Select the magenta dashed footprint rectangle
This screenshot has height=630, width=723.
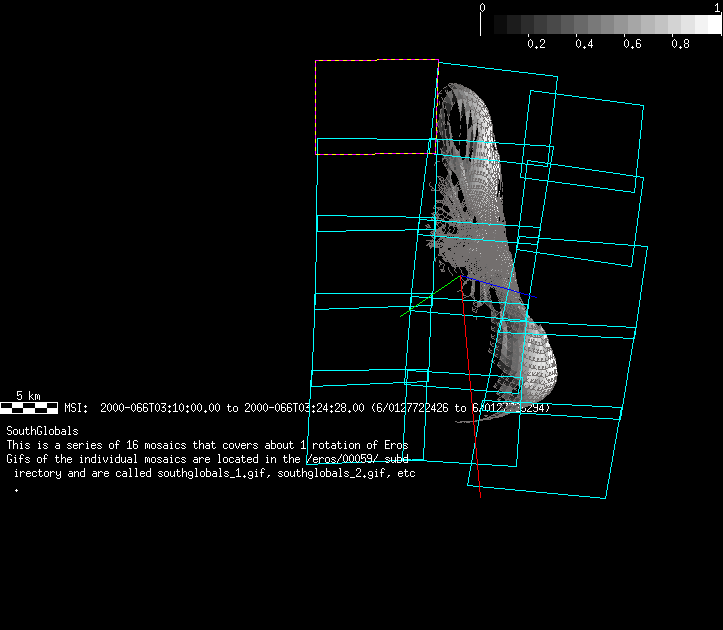(376, 61)
